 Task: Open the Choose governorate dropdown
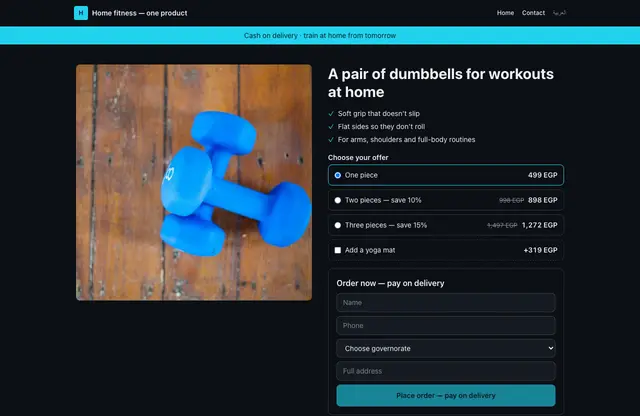446,348
